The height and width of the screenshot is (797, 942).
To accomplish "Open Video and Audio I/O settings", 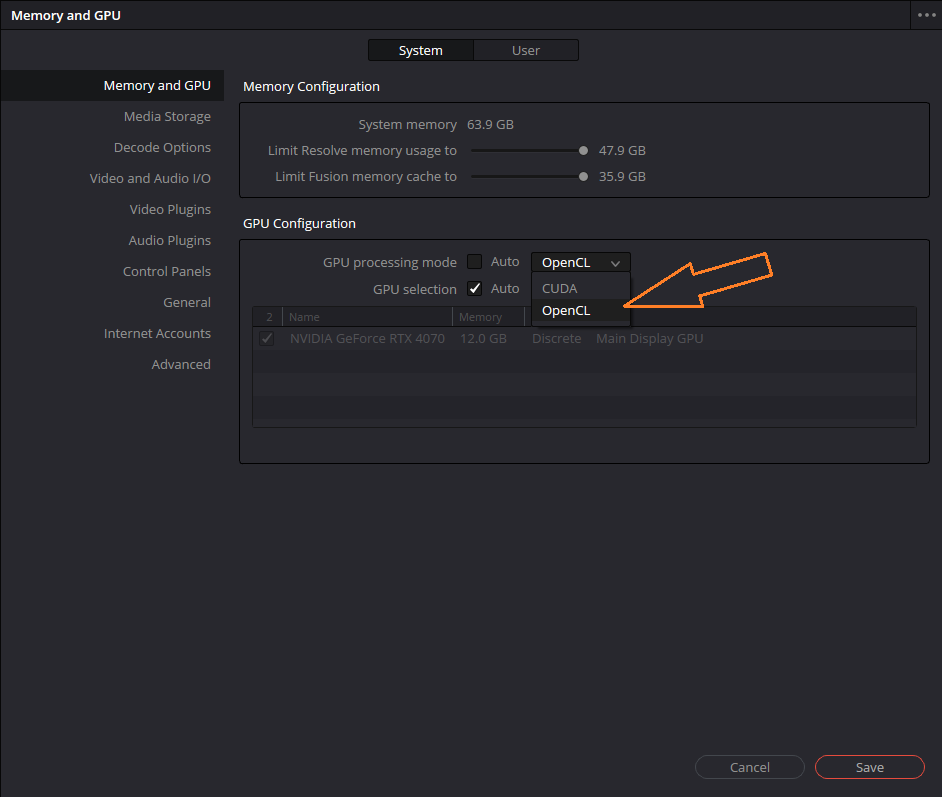I will pos(150,178).
